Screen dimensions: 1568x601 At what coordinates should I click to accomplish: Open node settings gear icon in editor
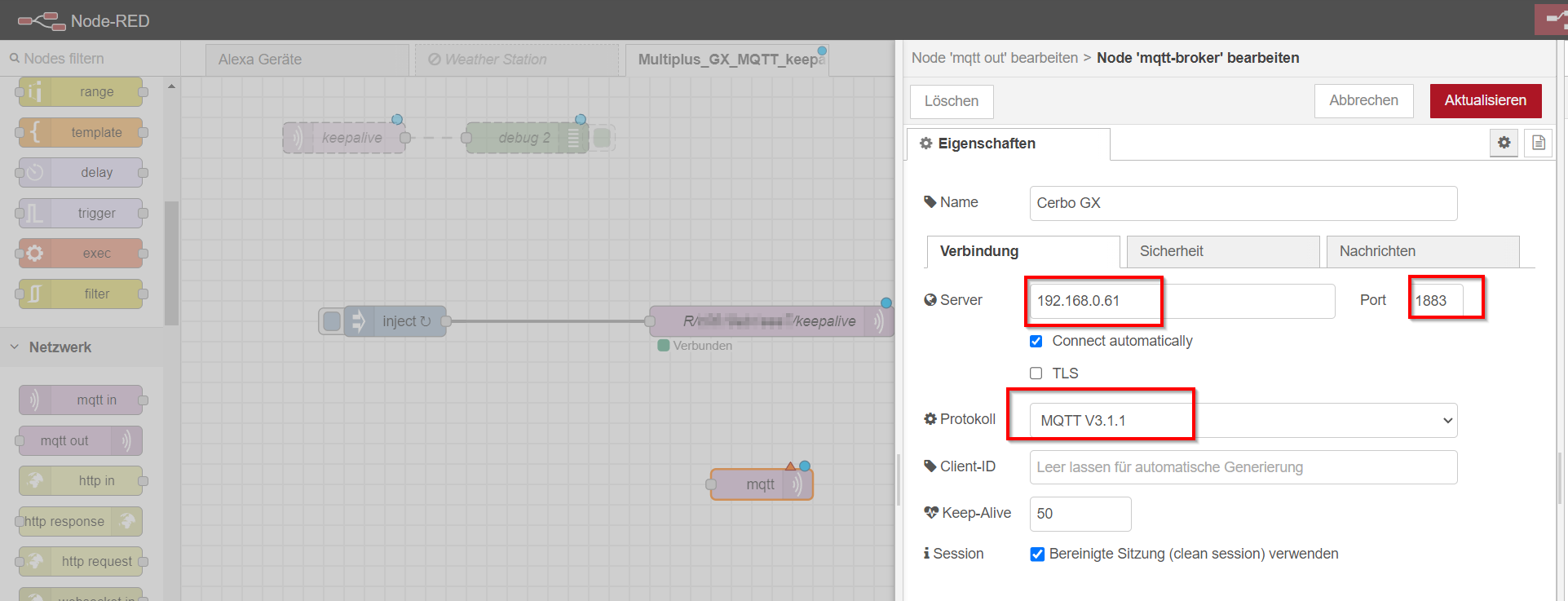pos(1504,143)
